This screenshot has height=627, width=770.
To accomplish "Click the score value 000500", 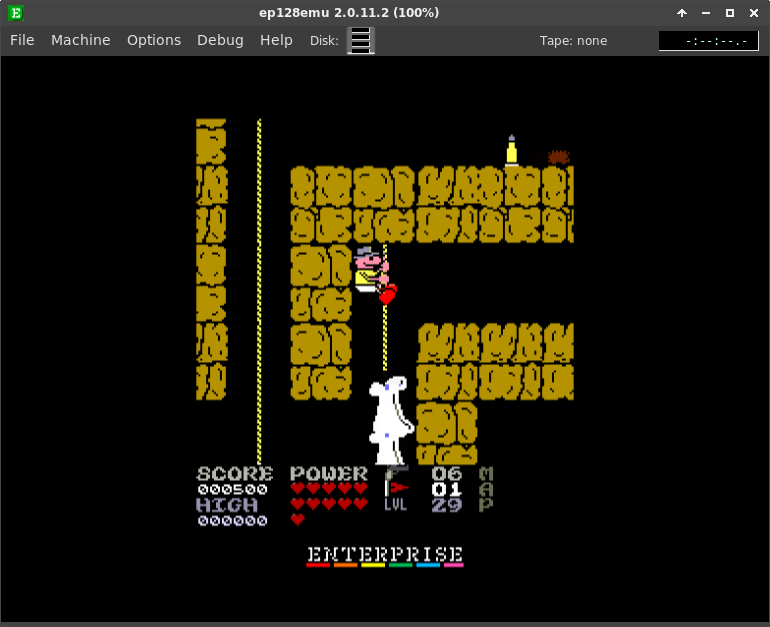I will coord(233,490).
